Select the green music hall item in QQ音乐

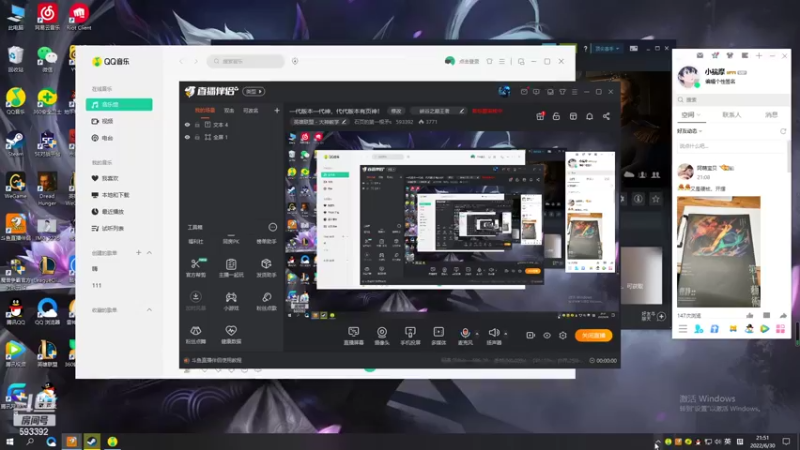(x=119, y=104)
